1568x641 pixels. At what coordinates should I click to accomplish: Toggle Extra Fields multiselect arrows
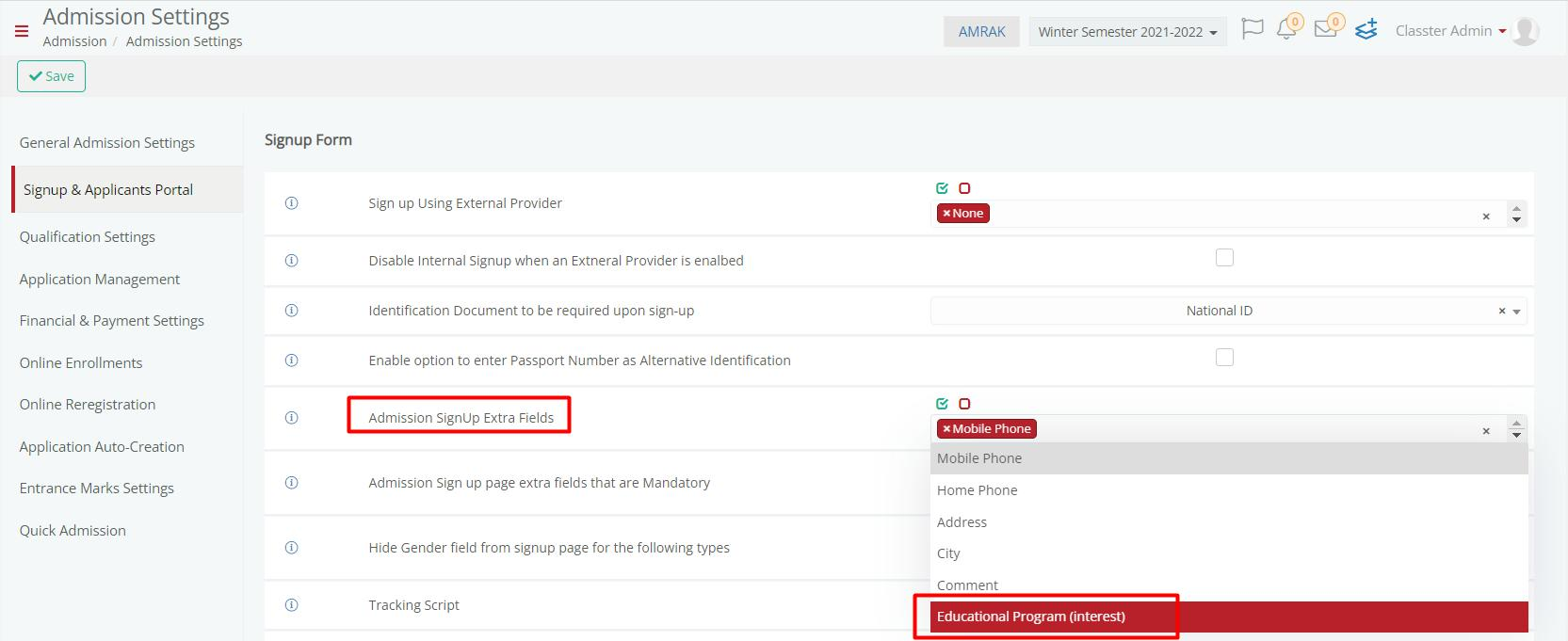pos(1516,429)
